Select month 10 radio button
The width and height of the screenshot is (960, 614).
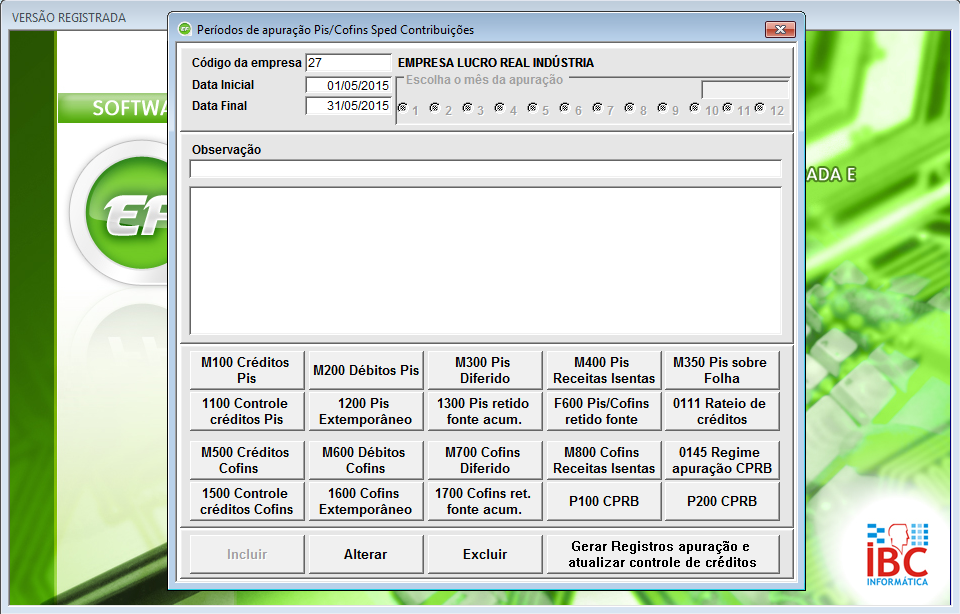coord(694,108)
